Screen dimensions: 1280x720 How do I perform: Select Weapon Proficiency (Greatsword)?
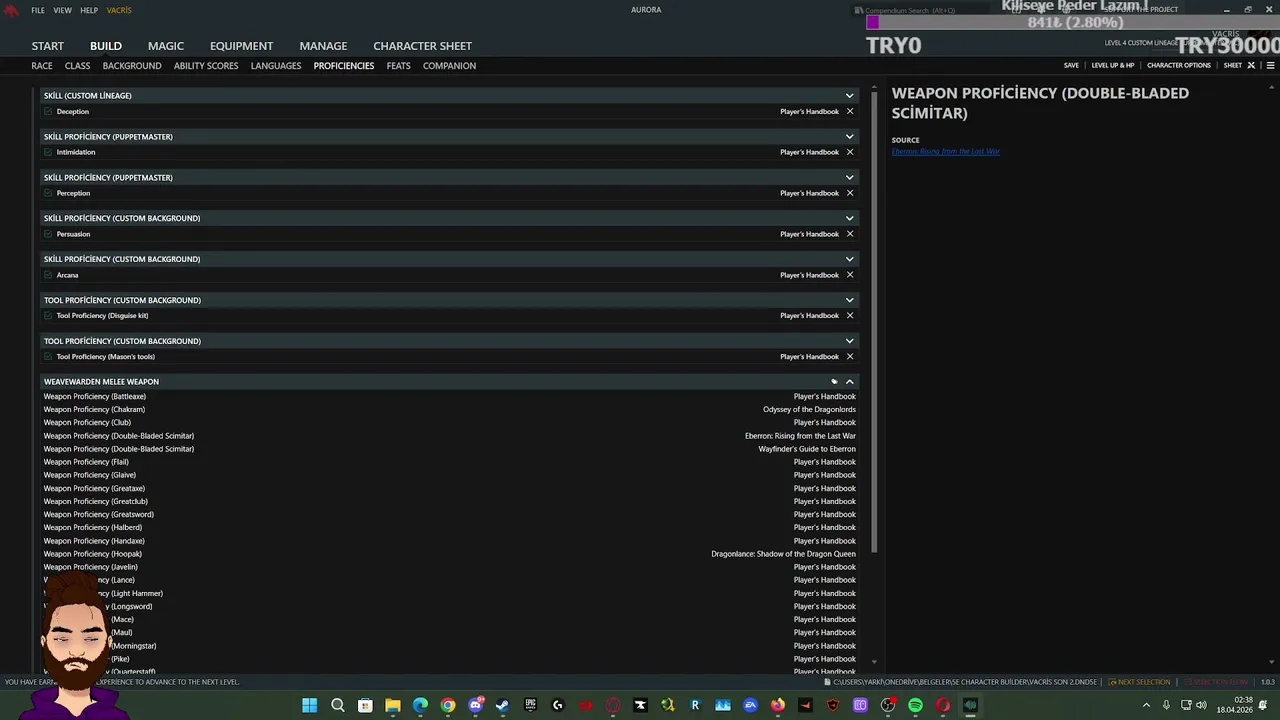(x=450, y=514)
